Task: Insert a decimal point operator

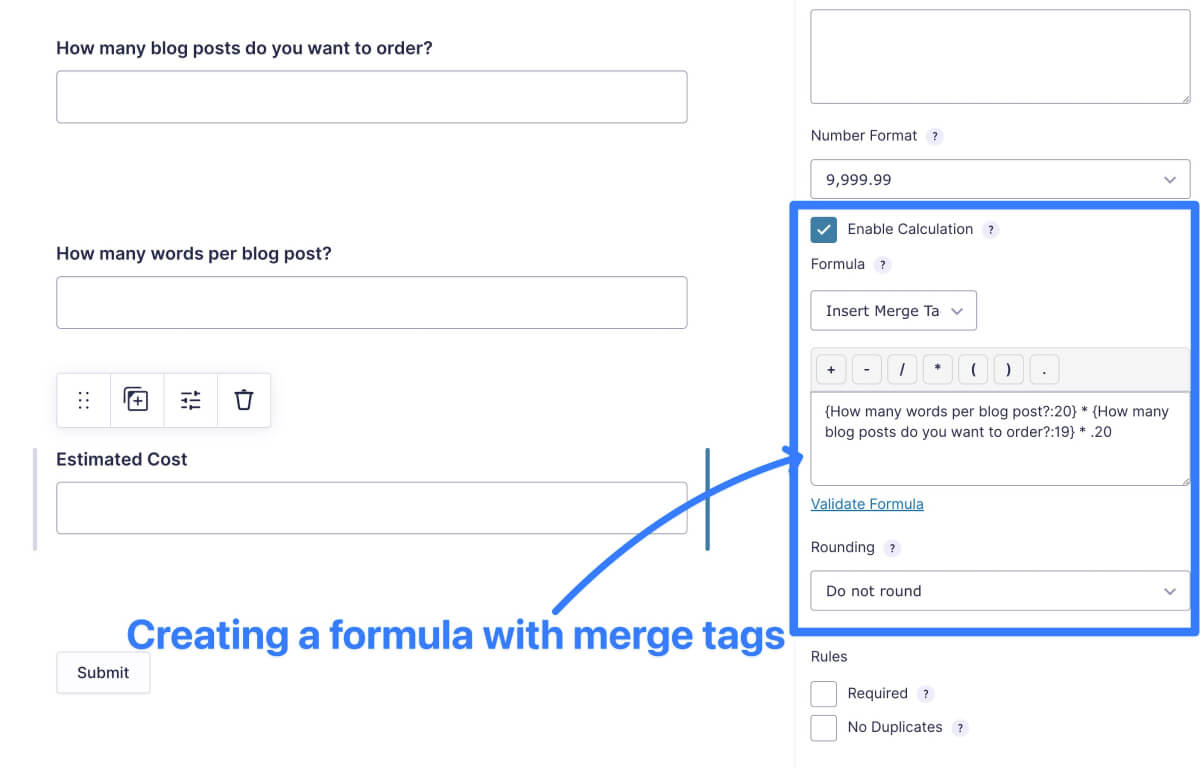Action: click(x=1044, y=370)
